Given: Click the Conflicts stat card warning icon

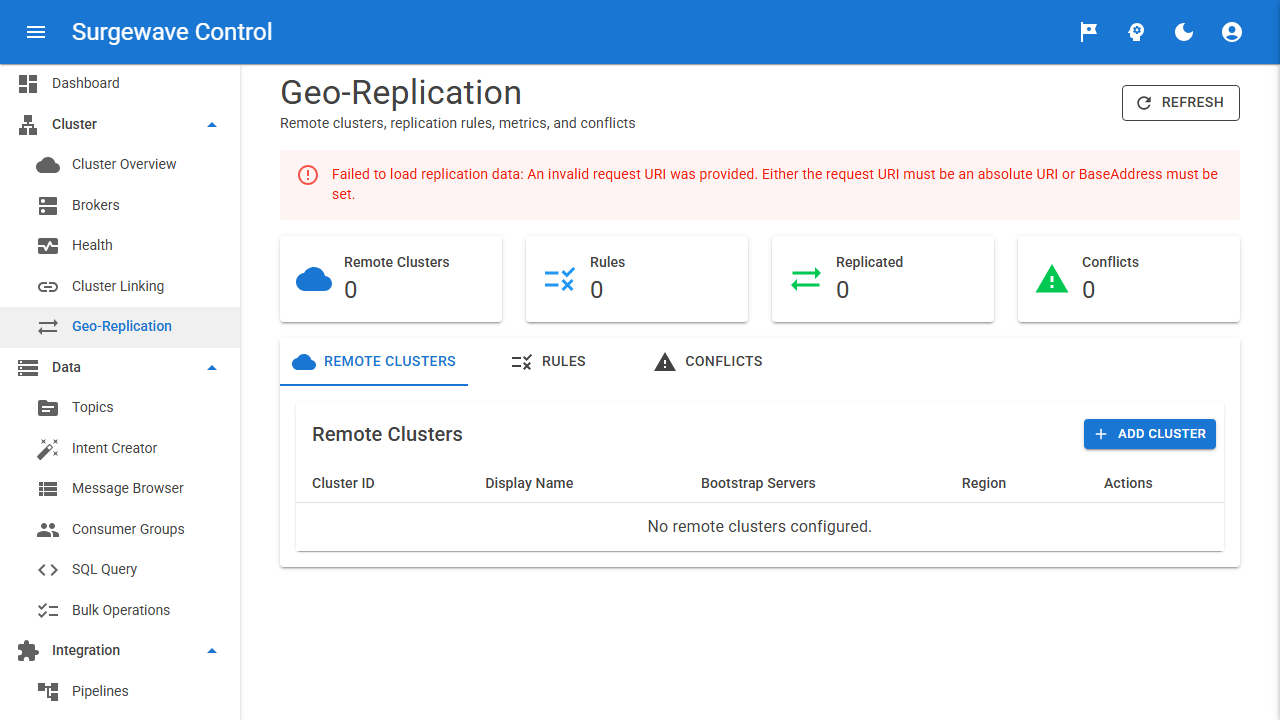Looking at the screenshot, I should click(1052, 279).
